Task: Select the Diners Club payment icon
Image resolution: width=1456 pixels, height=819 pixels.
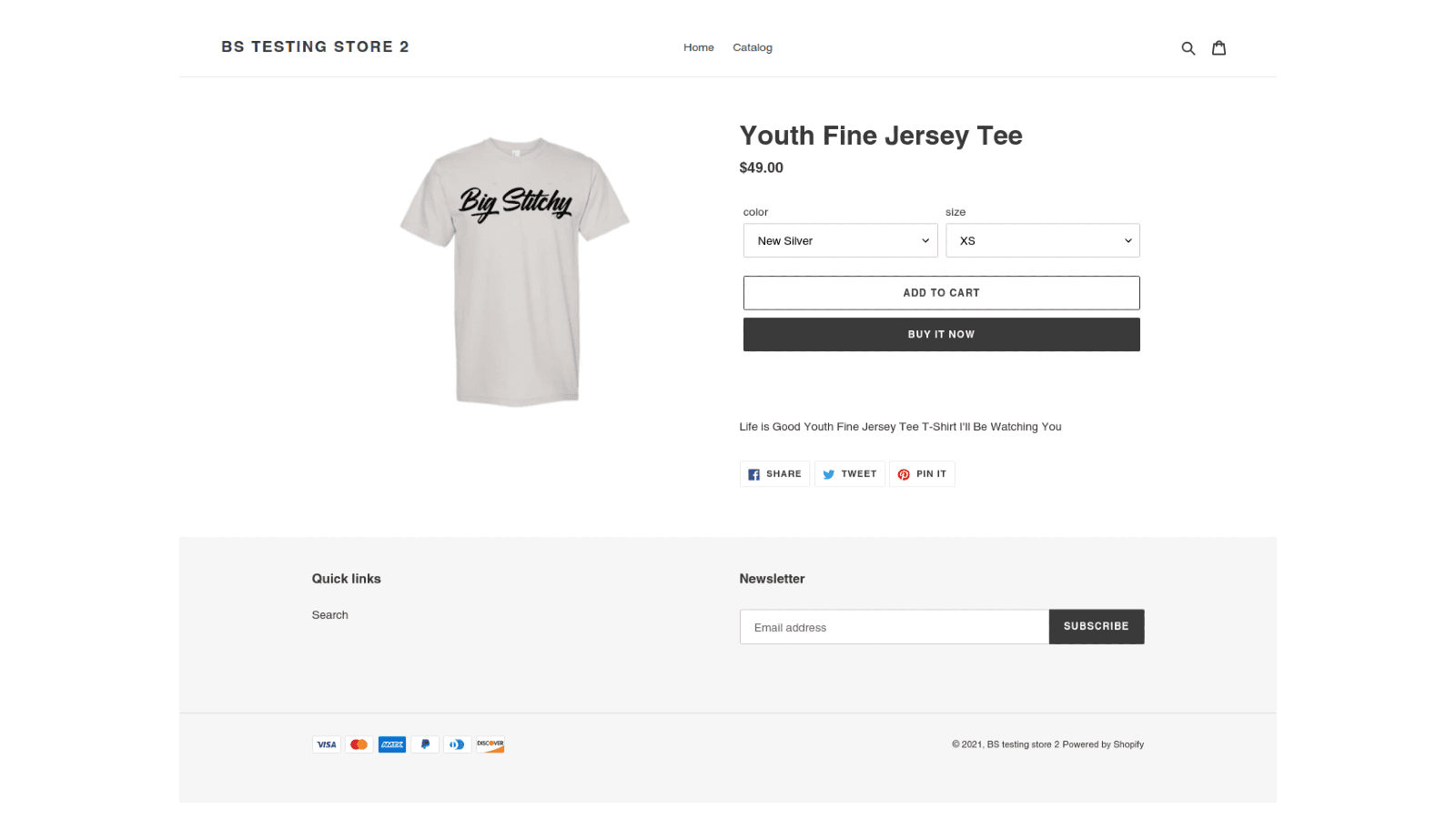Action: (x=457, y=743)
